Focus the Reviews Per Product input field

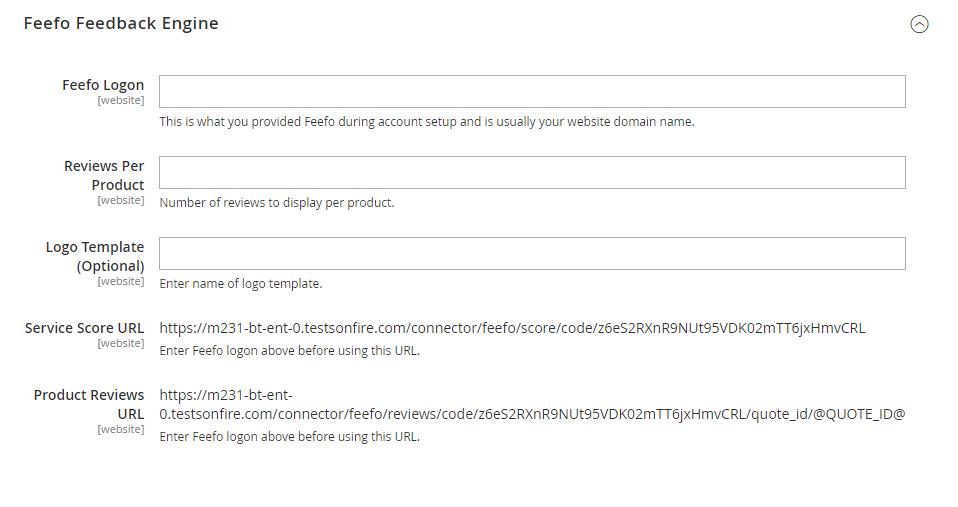point(532,172)
